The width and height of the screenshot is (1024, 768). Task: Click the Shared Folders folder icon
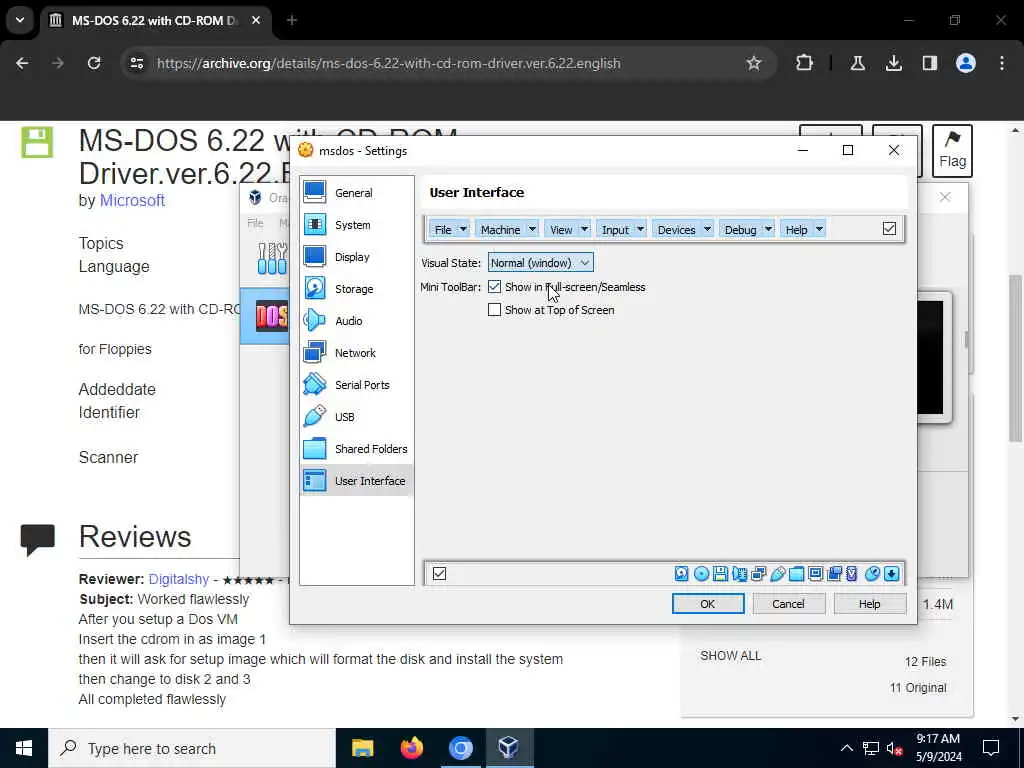point(314,448)
